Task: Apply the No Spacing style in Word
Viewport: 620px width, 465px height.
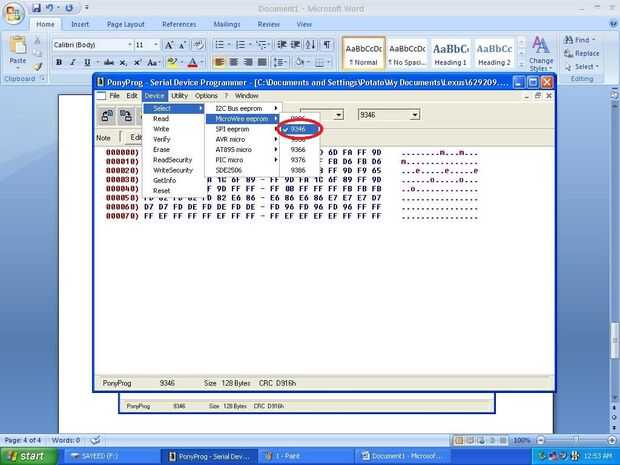Action: pyautogui.click(x=407, y=54)
